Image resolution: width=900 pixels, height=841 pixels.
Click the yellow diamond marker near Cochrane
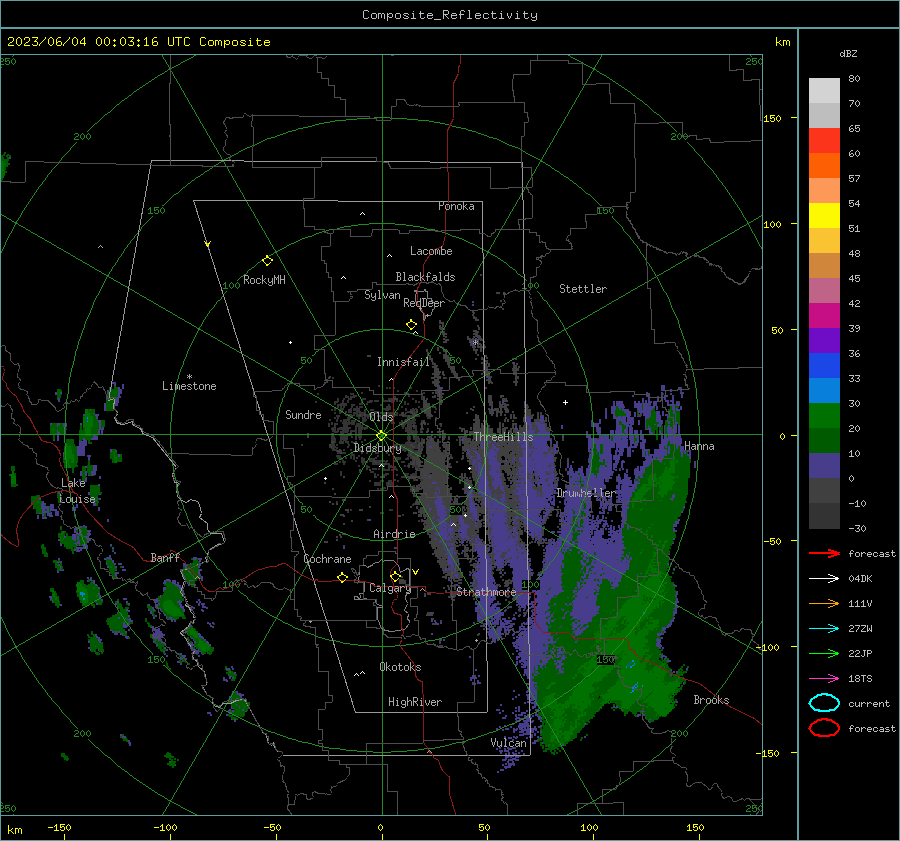[x=342, y=578]
